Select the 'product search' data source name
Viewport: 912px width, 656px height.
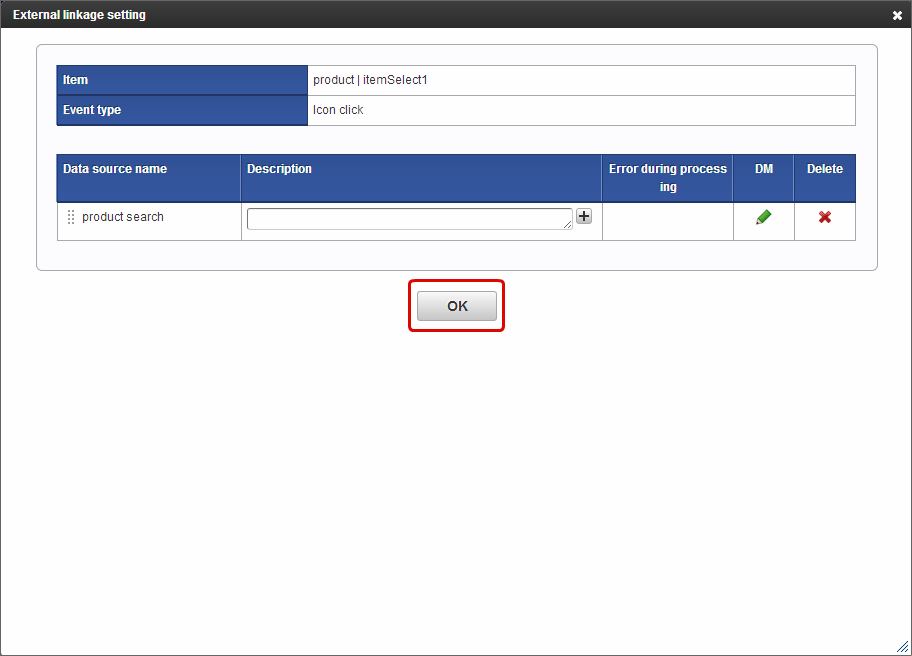click(x=123, y=217)
